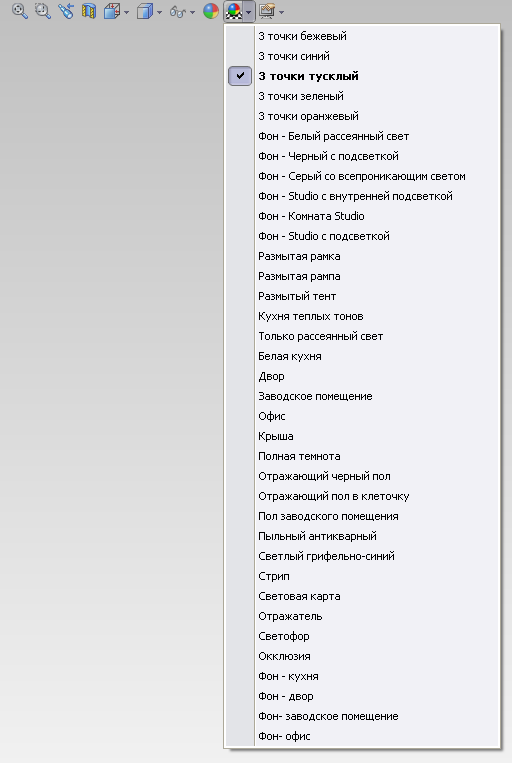The image size is (512, 763).
Task: Open the Hide/Show Items dropdown arrow
Action: point(192,12)
